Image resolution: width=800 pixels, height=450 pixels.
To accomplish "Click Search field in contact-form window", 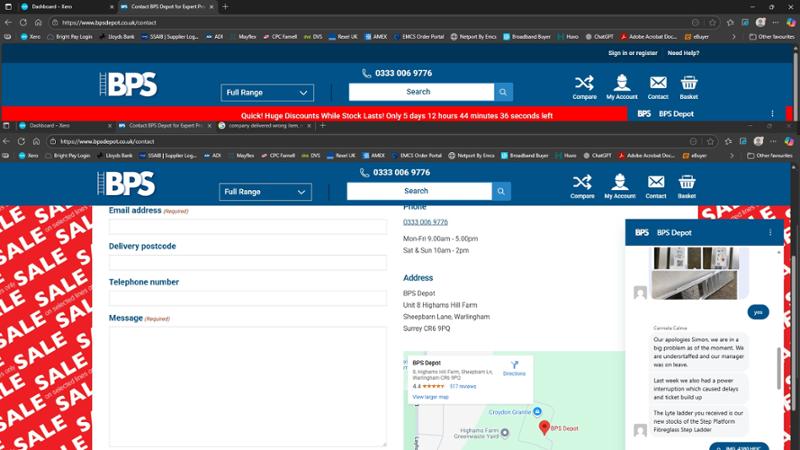I will [419, 191].
